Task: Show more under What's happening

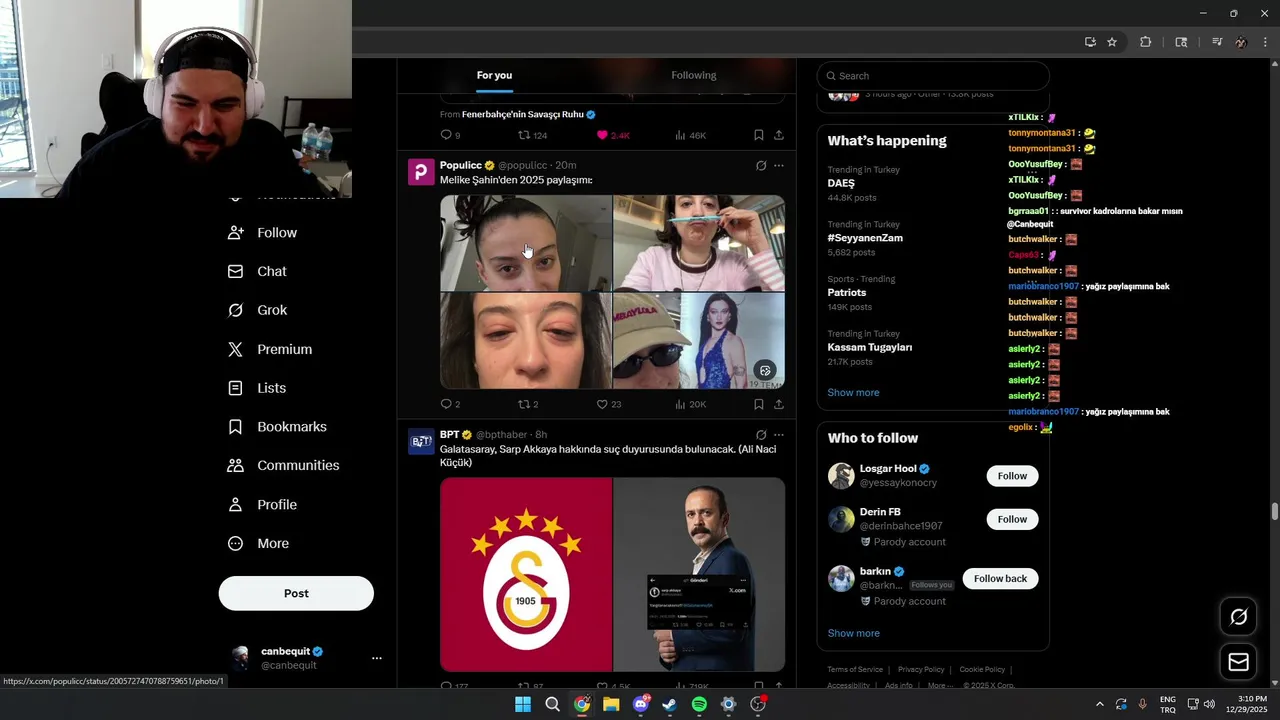Action: tap(853, 393)
